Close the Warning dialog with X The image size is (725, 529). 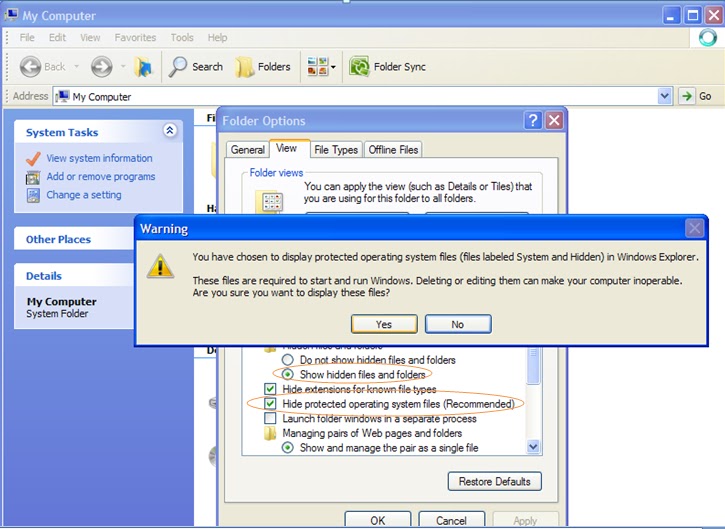click(694, 228)
